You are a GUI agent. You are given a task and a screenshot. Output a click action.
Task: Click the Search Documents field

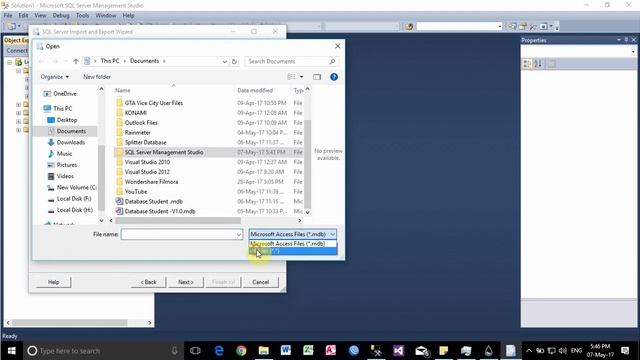(291, 61)
